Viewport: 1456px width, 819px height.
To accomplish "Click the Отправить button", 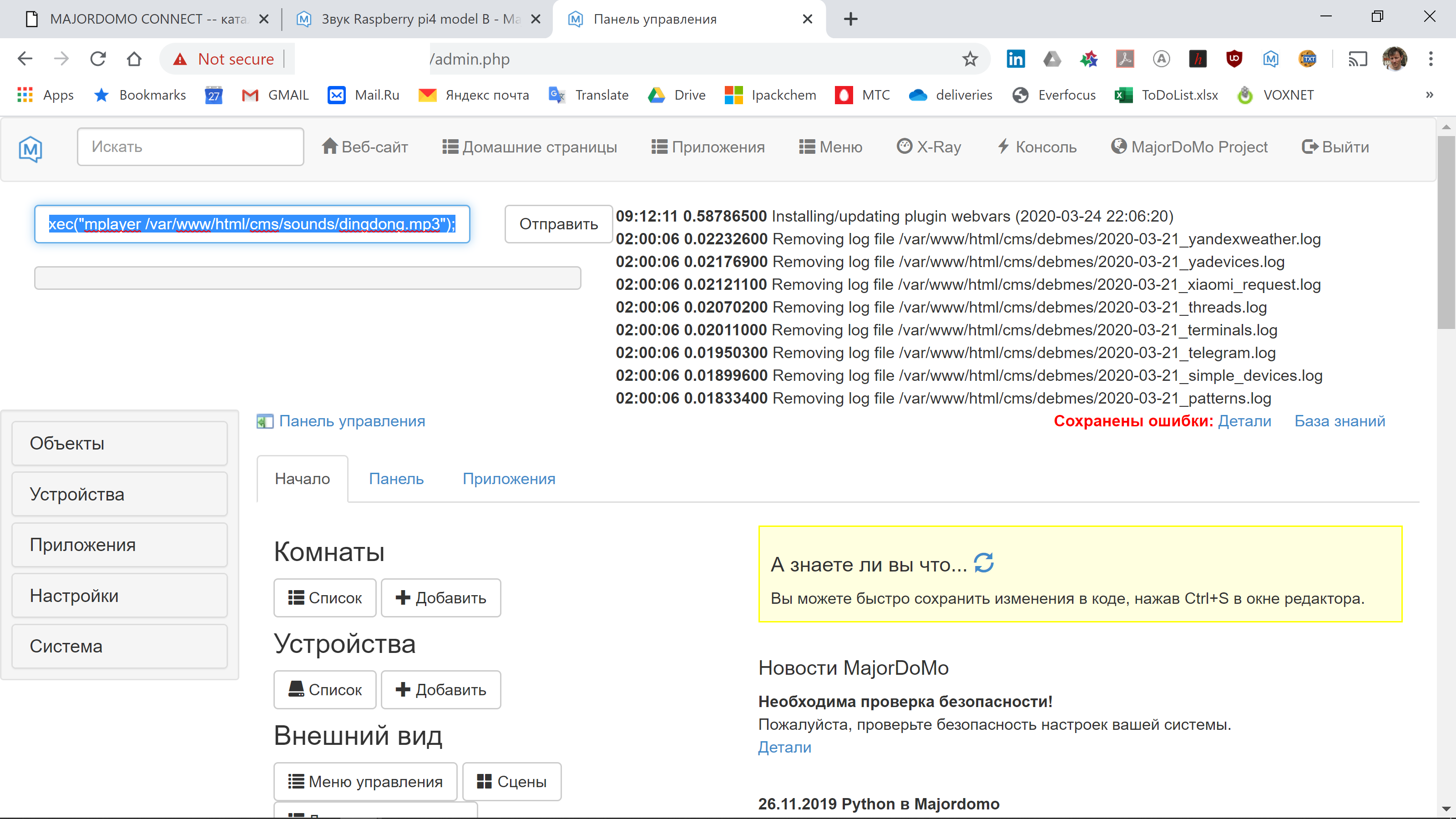I will tap(557, 224).
